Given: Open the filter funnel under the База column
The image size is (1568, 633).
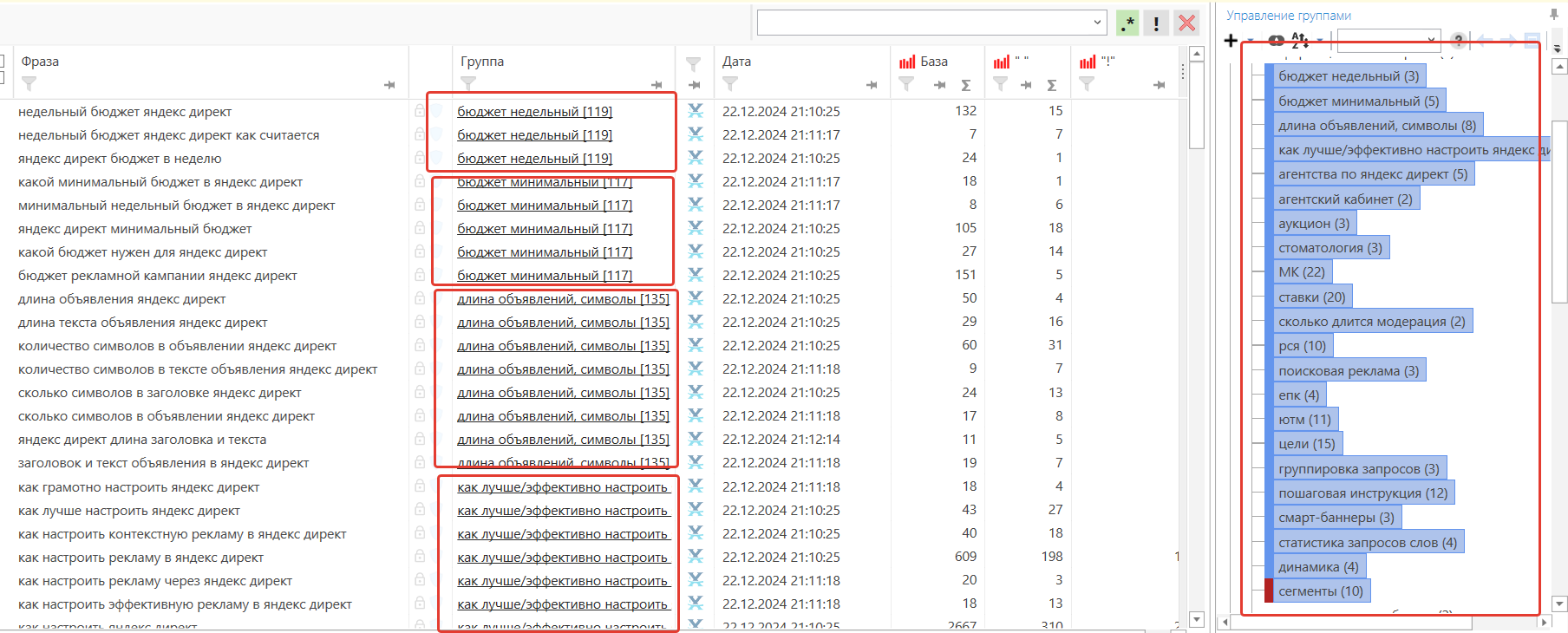Looking at the screenshot, I should (x=907, y=84).
